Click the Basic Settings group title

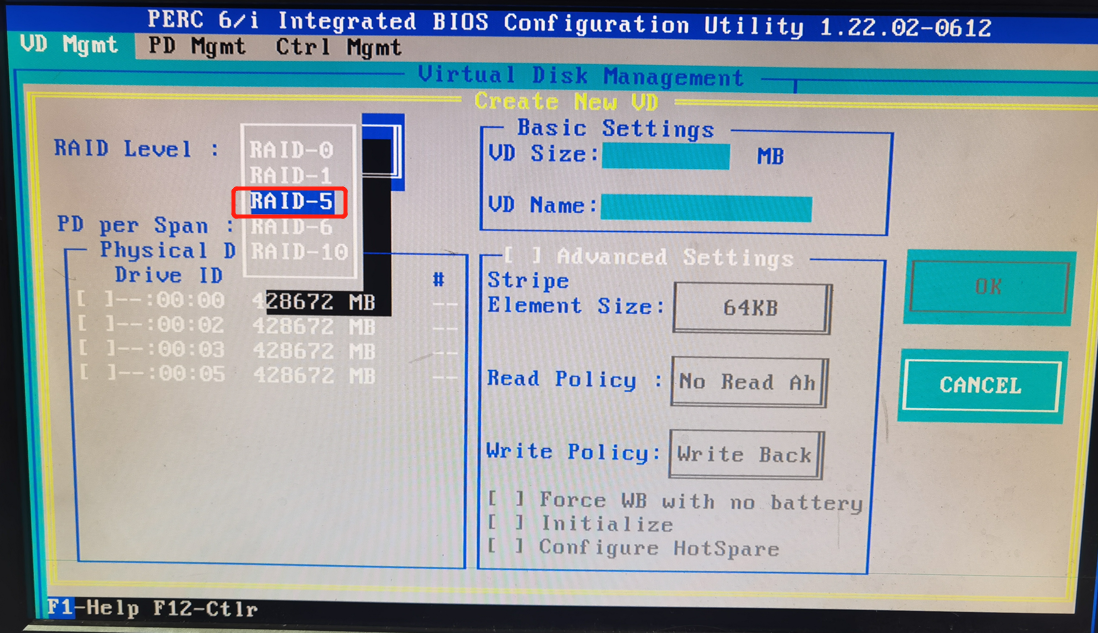(616, 129)
